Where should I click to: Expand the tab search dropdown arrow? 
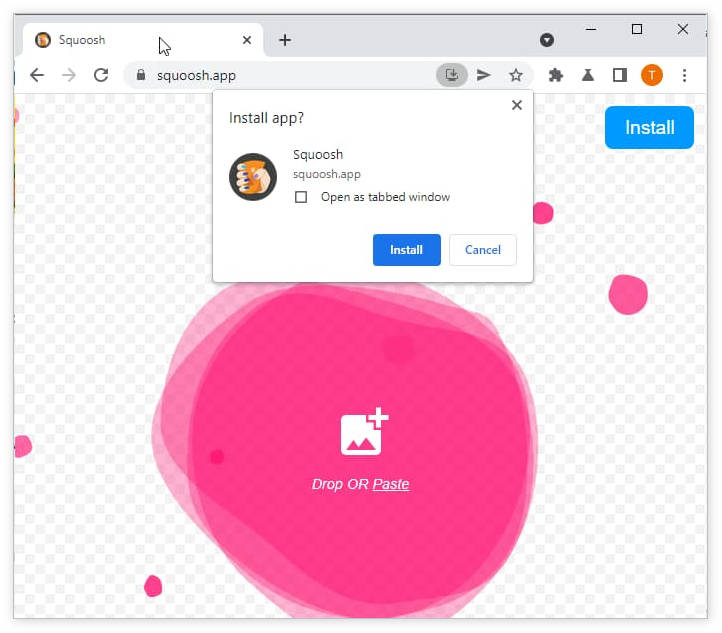[547, 40]
